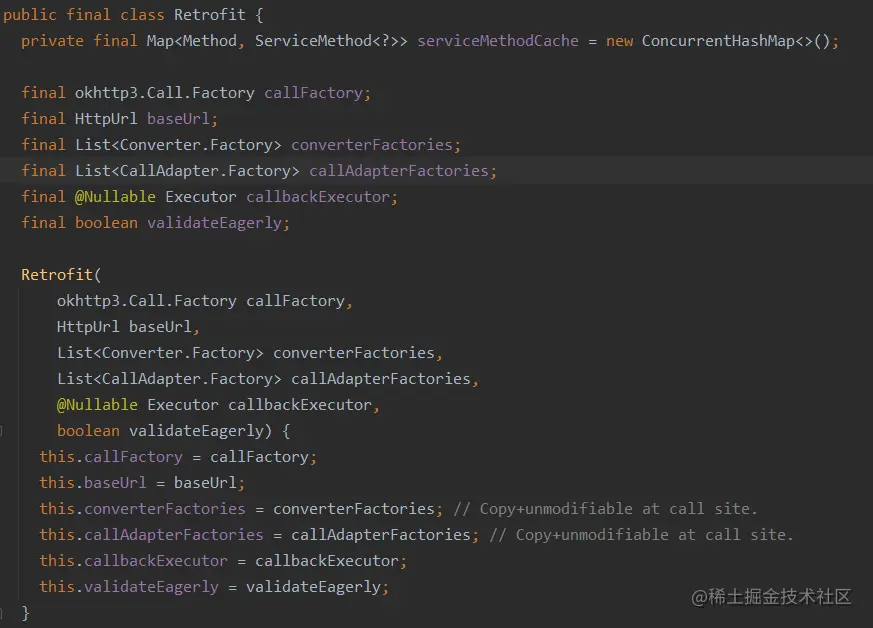Click callbackExecutor on right side of this.callbackExecutor assignment

327,561
